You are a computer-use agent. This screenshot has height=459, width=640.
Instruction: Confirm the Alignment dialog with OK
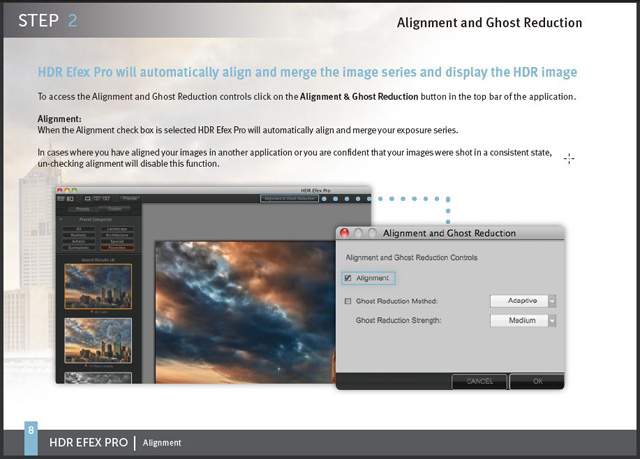click(538, 381)
